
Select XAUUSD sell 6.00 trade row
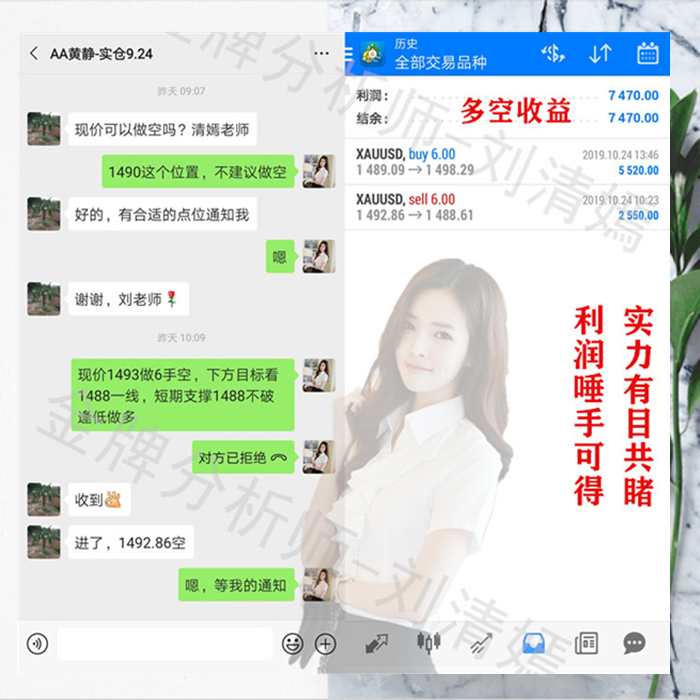(507, 207)
